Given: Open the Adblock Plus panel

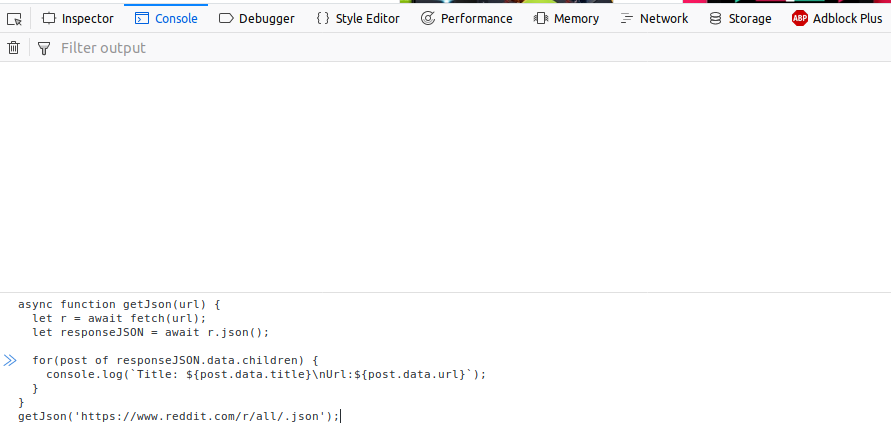Looking at the screenshot, I should tap(836, 19).
